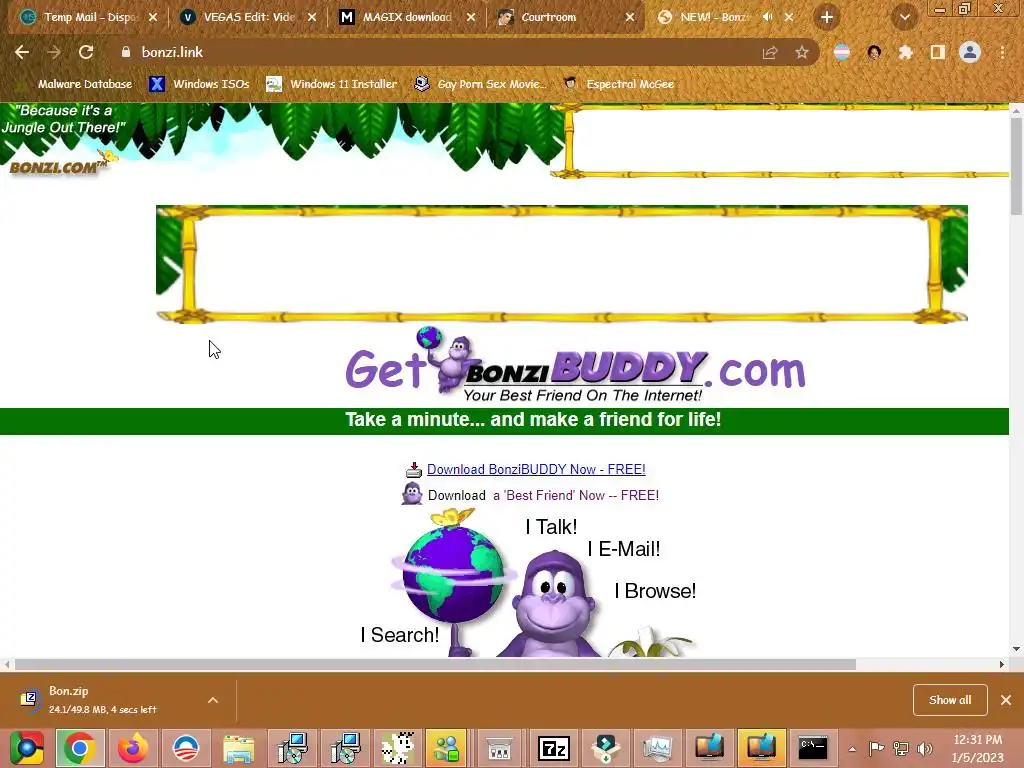1024x768 pixels.
Task: Open the Espectral McGee bookmark
Action: pyautogui.click(x=619, y=84)
